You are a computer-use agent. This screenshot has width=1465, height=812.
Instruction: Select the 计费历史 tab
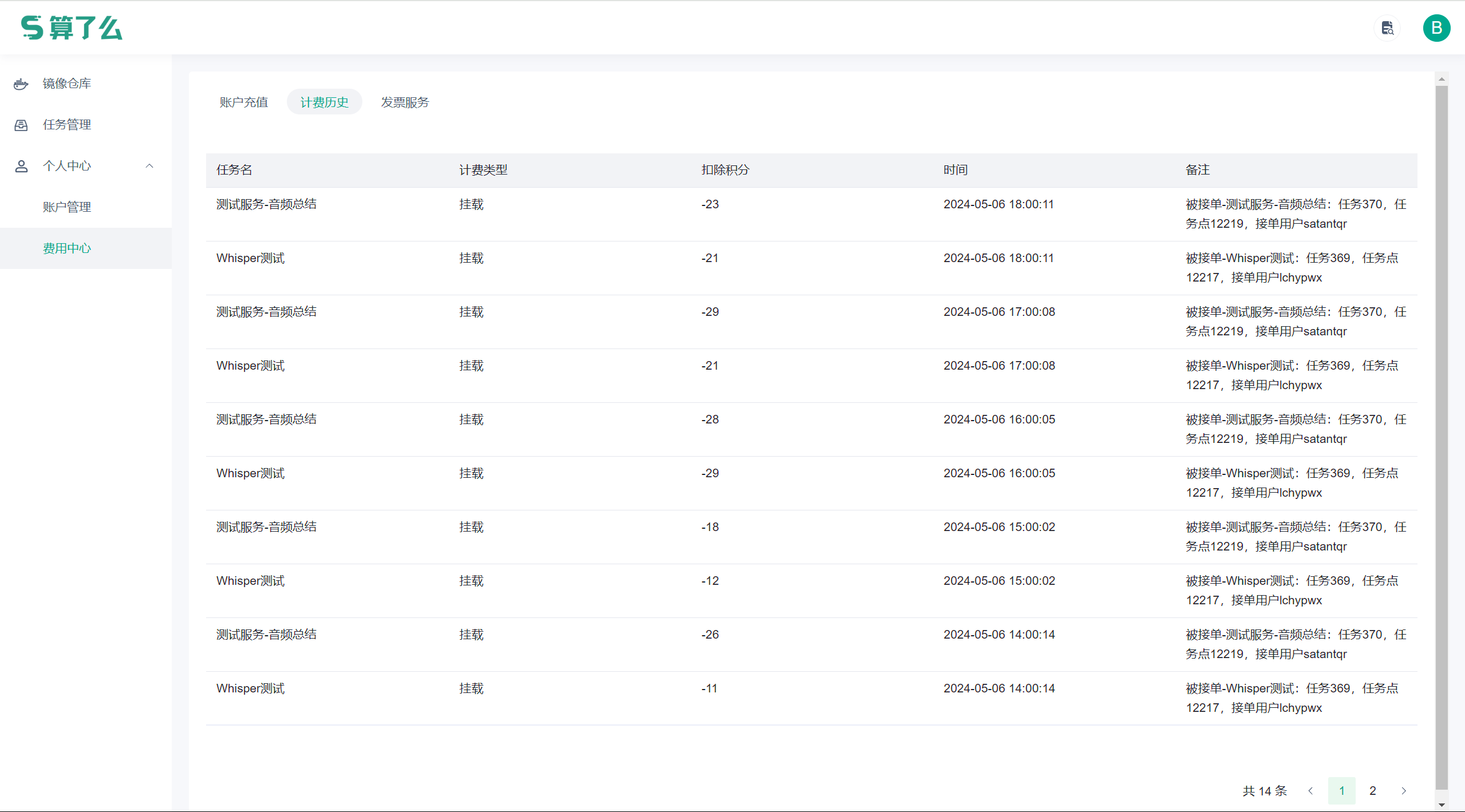point(324,102)
